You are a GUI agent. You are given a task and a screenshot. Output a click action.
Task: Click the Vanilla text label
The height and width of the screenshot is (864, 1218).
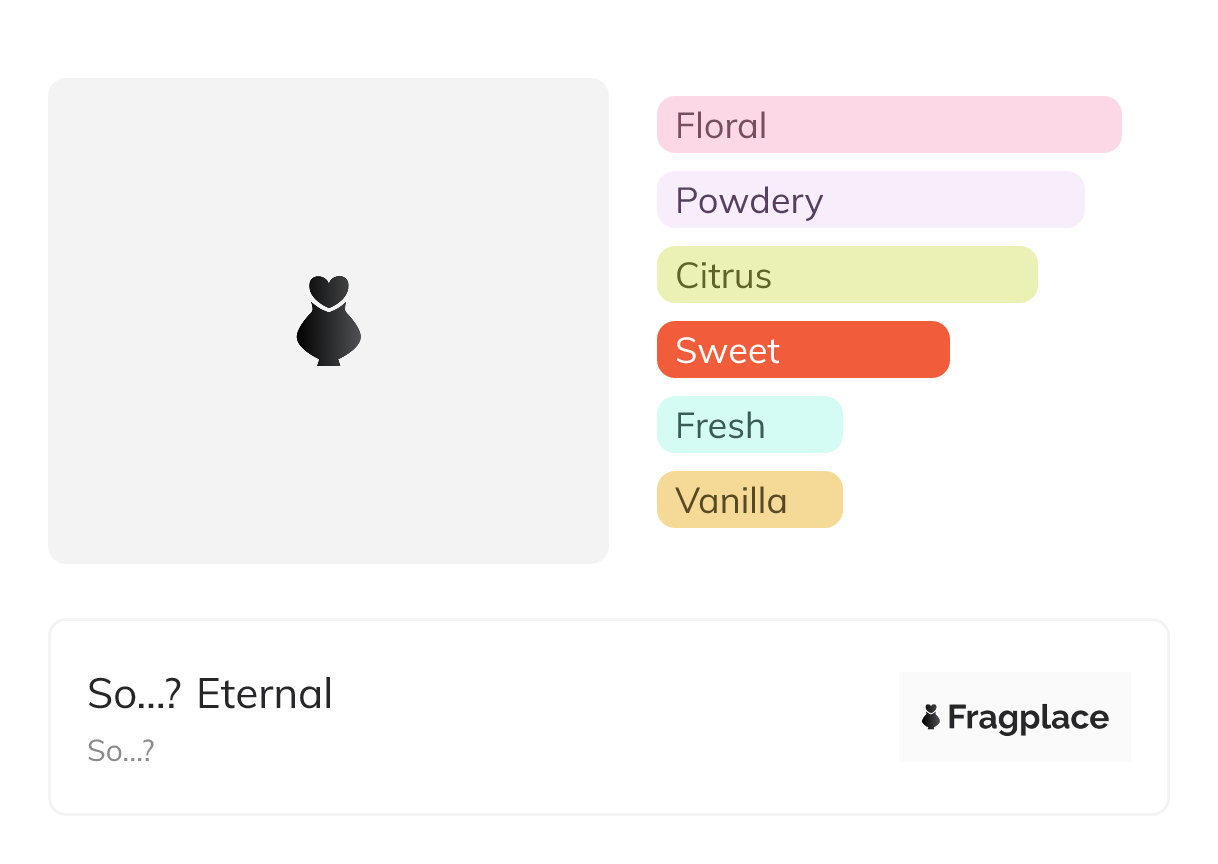pos(731,501)
